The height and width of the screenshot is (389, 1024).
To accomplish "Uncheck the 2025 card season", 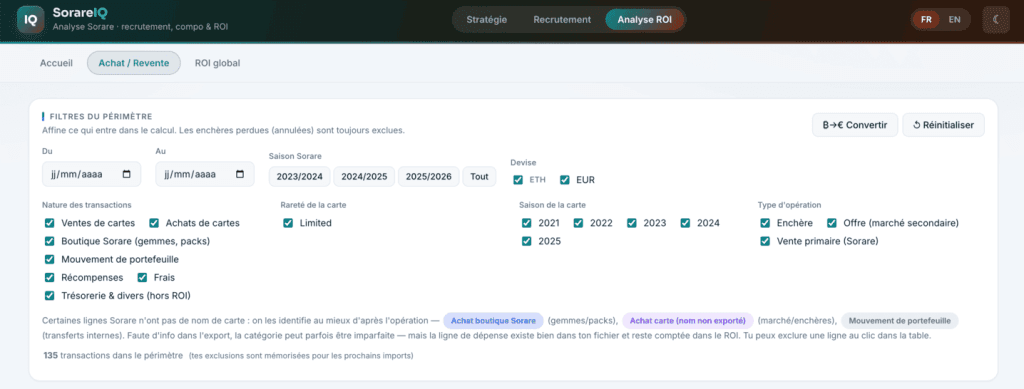I will (x=527, y=241).
